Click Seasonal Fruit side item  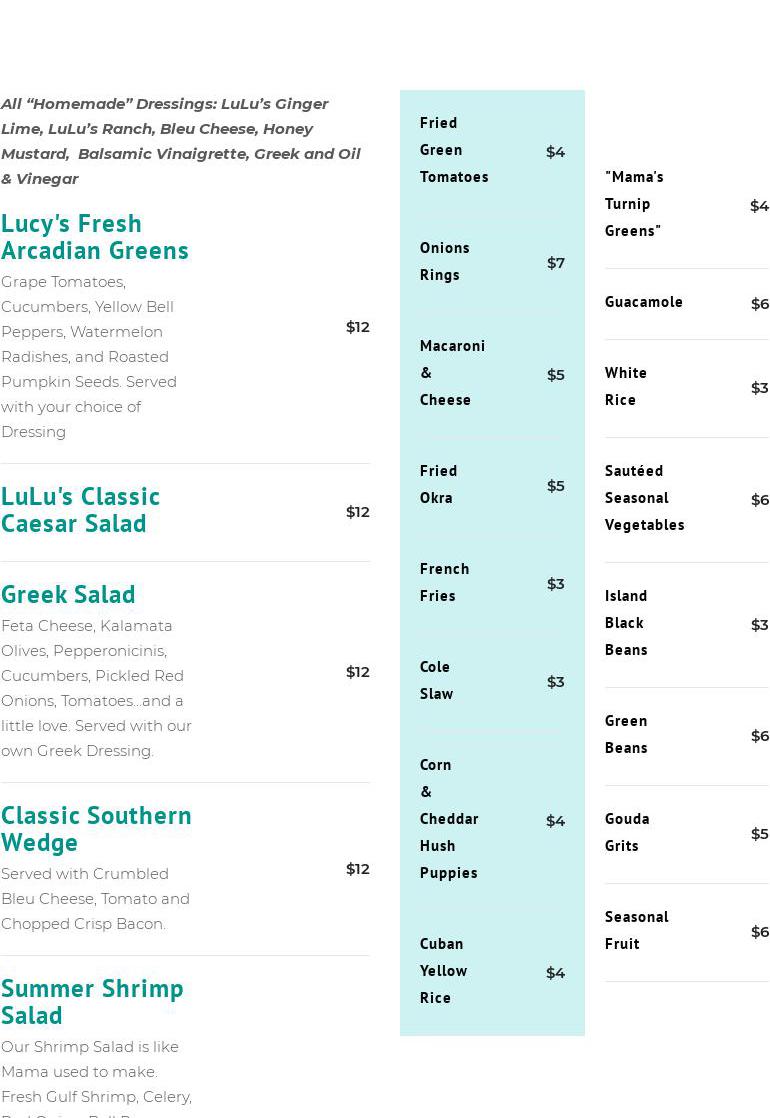click(636, 930)
